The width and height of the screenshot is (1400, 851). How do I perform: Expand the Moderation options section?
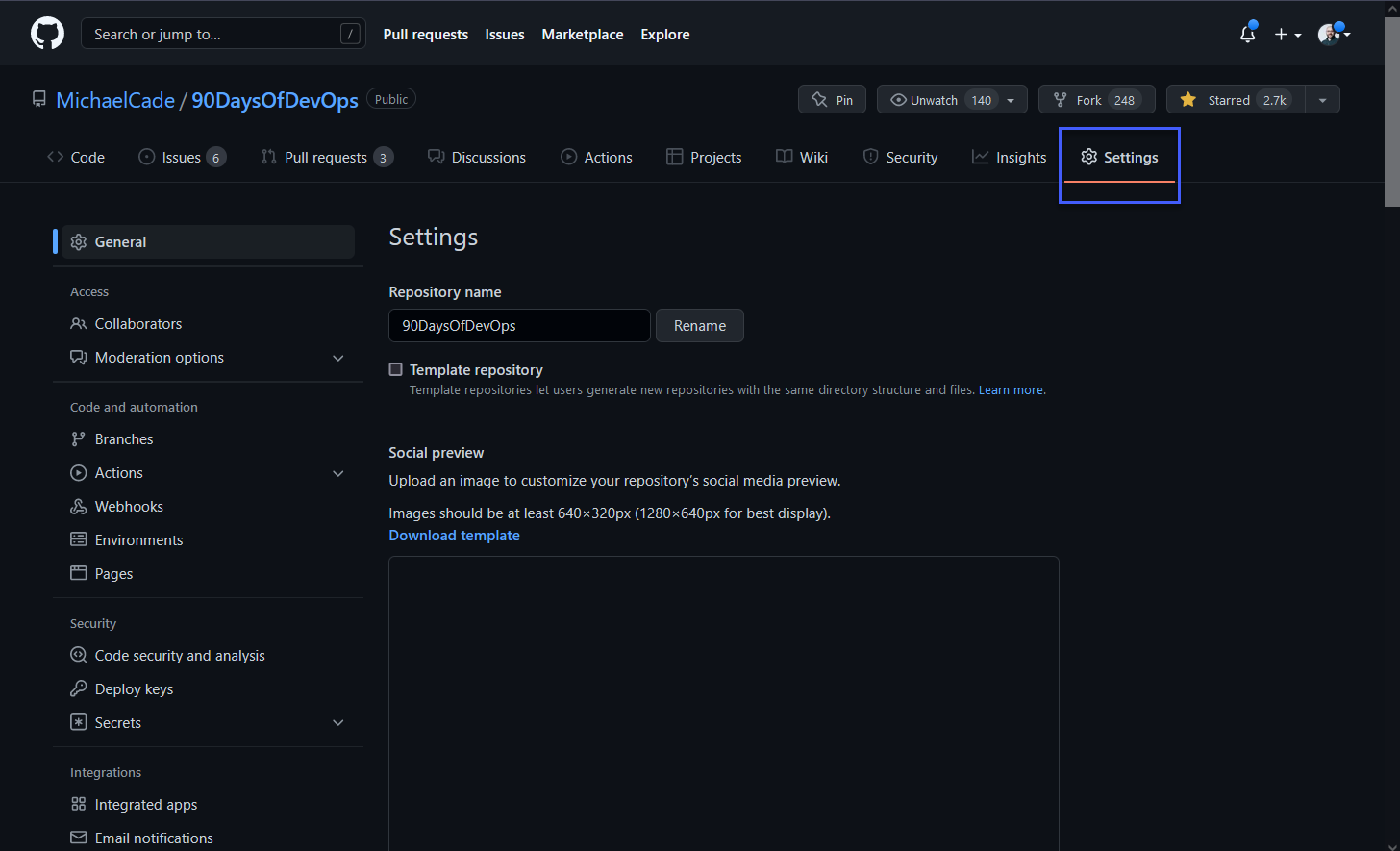[338, 357]
